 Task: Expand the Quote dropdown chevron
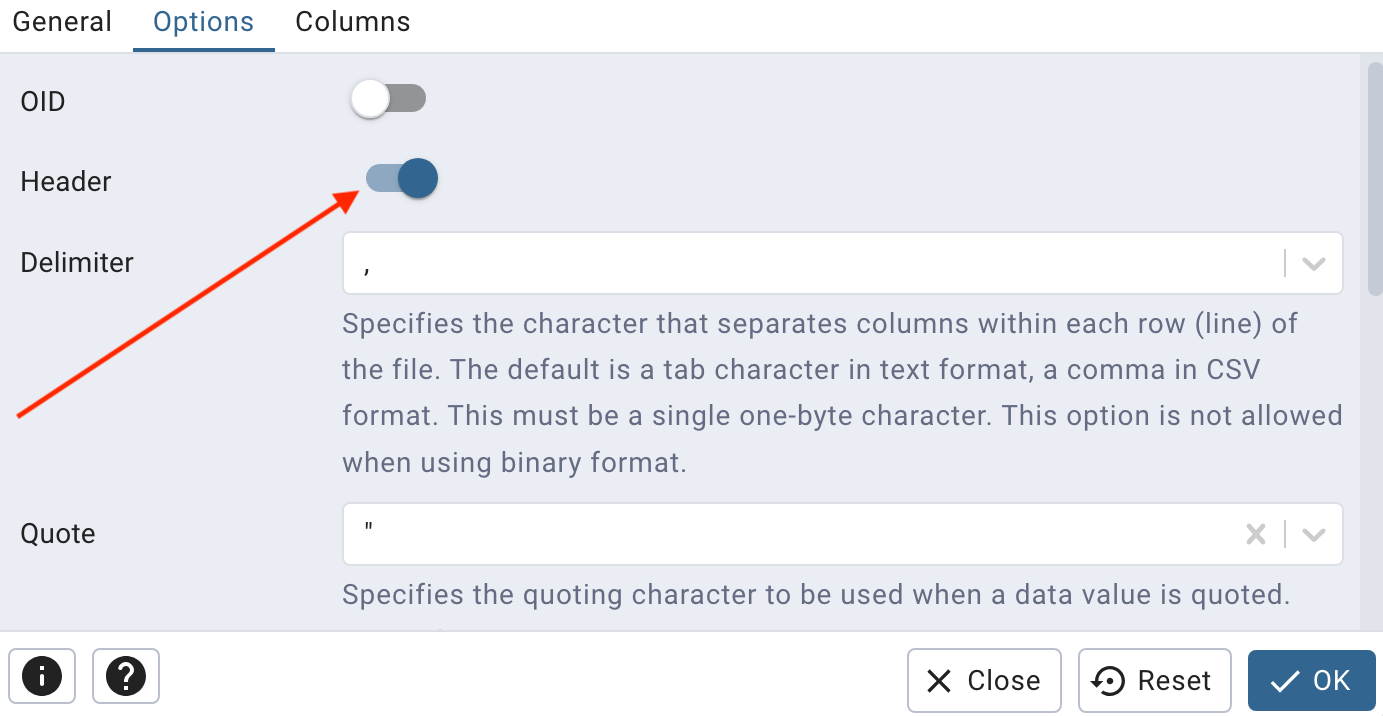[1314, 534]
